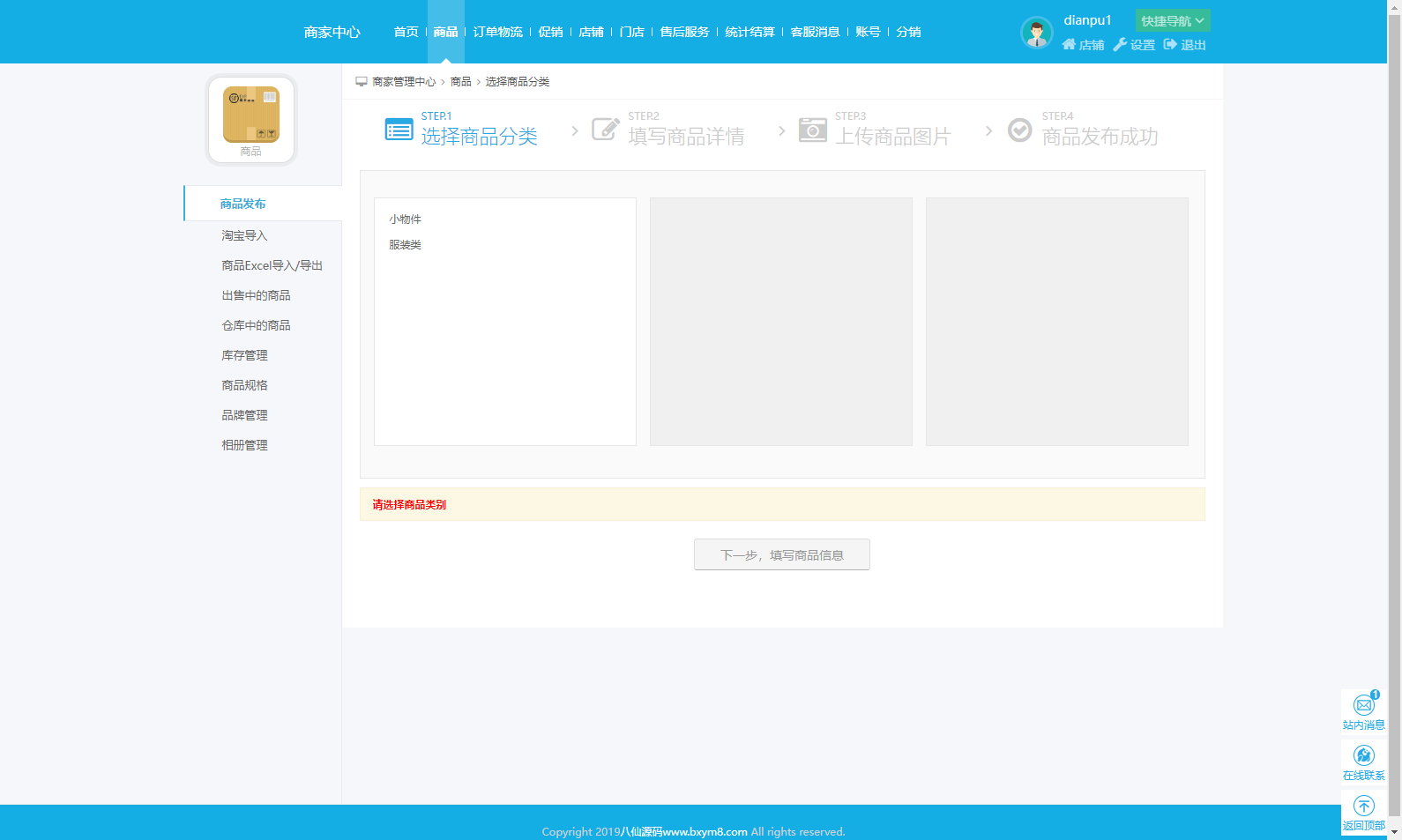Click 商家管理中心 breadcrumb link
Image resolution: width=1402 pixels, height=840 pixels.
[x=404, y=82]
